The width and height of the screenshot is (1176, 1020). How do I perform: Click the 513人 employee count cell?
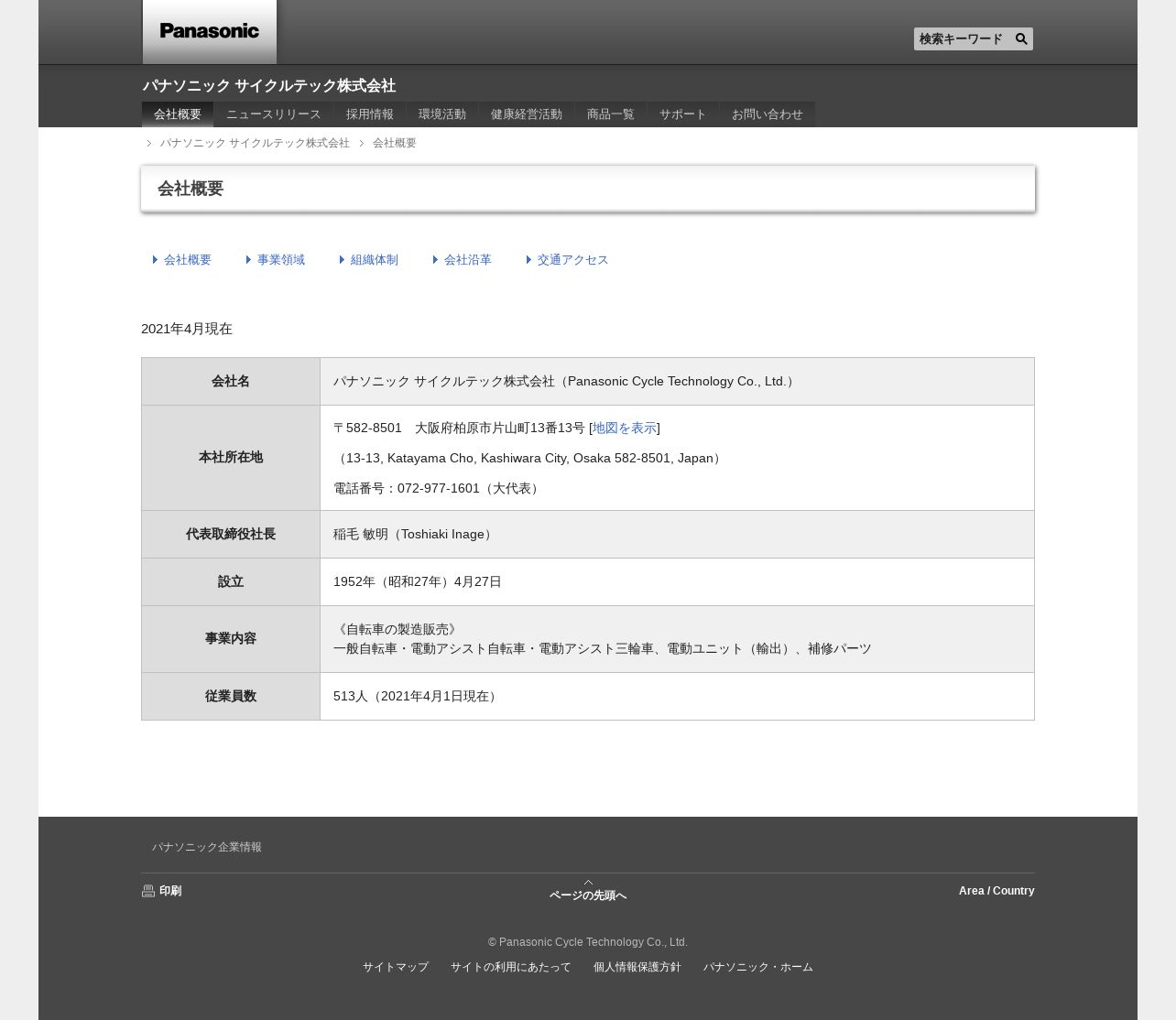677,697
